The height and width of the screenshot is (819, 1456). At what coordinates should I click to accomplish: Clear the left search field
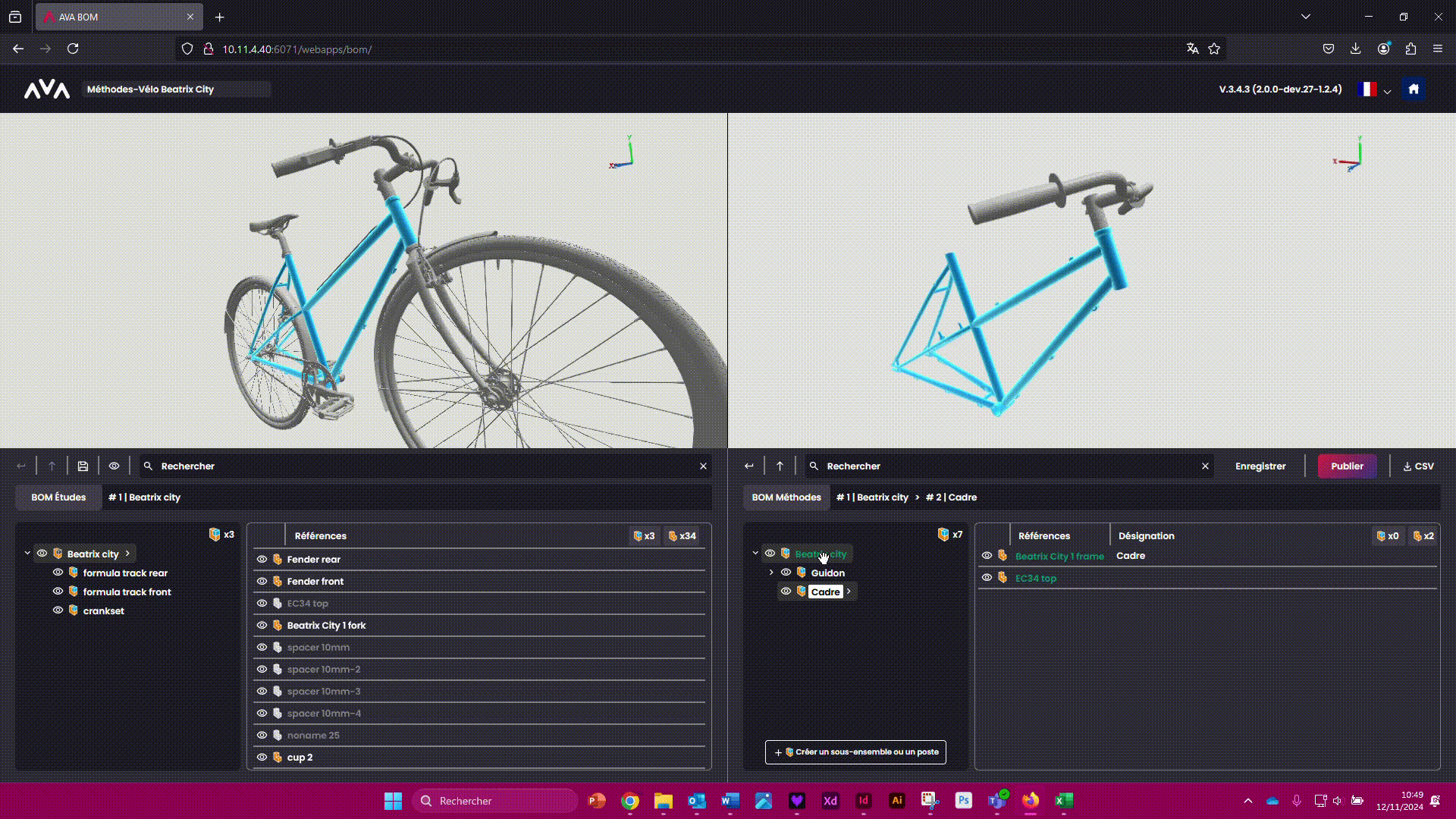(x=703, y=466)
